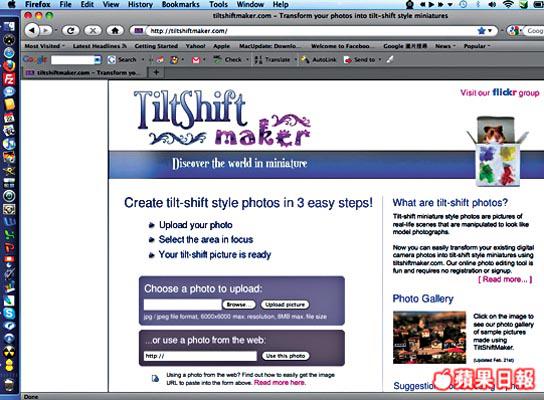Click the highlighter pen icon in Google toolbar
Screen dimensions: 544x400
tap(390, 60)
